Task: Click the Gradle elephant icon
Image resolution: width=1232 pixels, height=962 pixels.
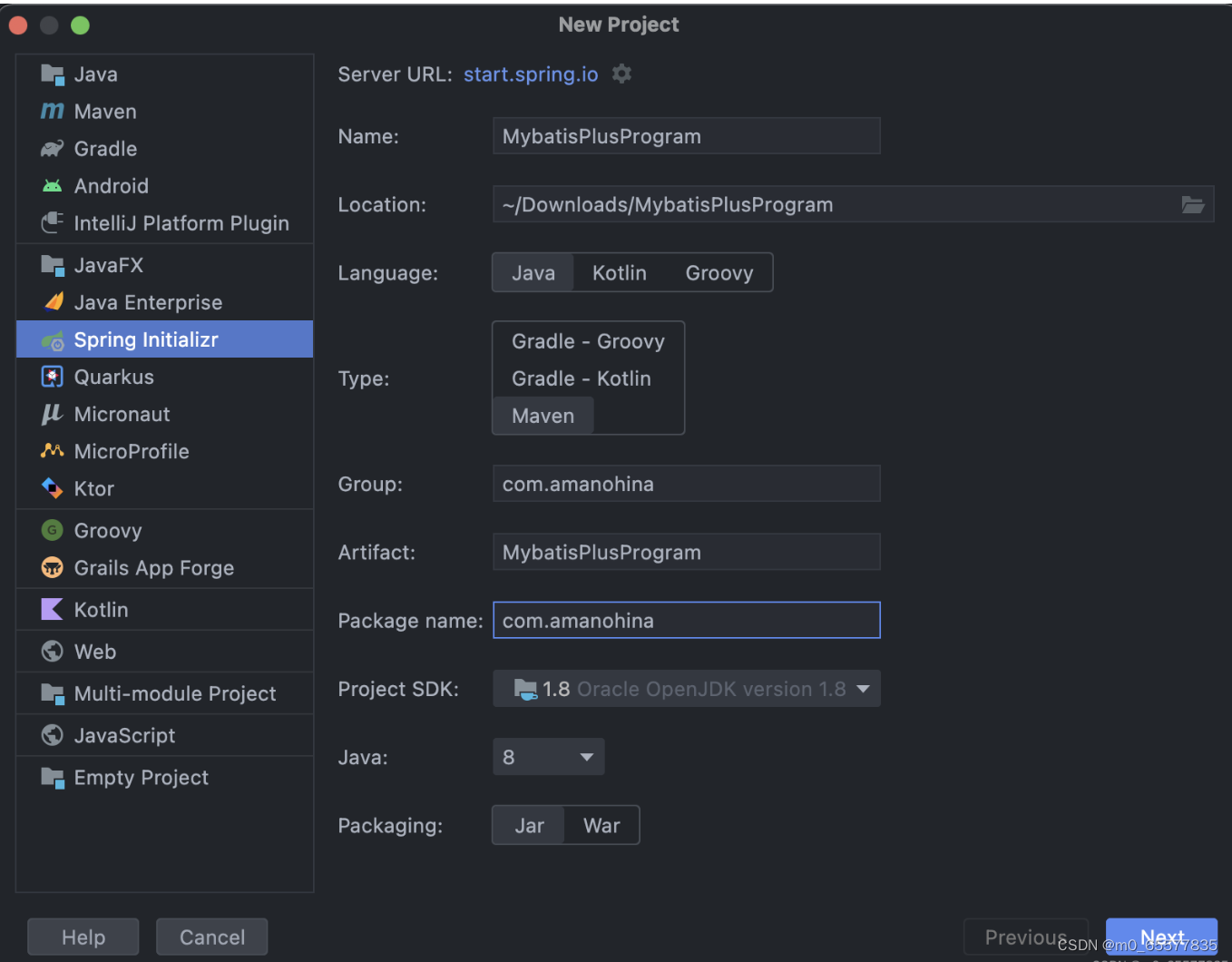Action: click(53, 149)
